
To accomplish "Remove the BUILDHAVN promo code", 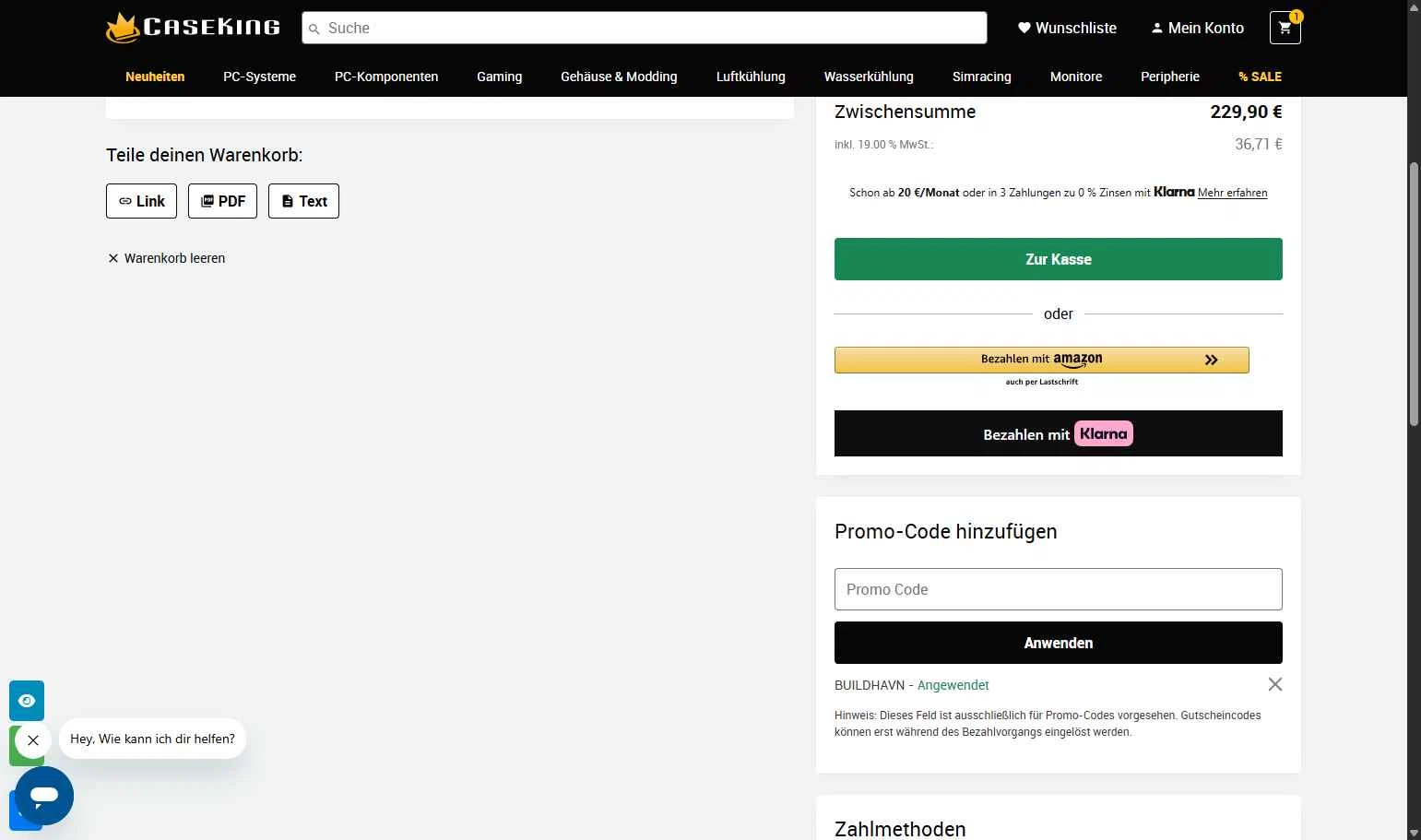I will [x=1274, y=684].
